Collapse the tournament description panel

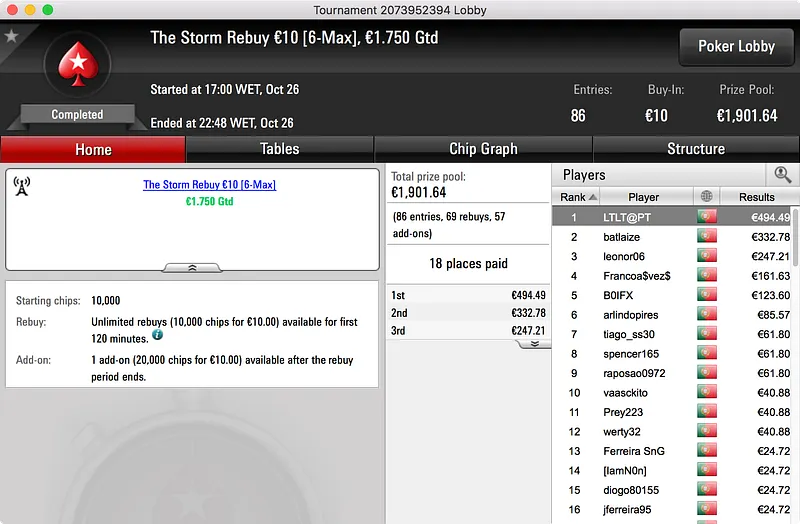(192, 268)
